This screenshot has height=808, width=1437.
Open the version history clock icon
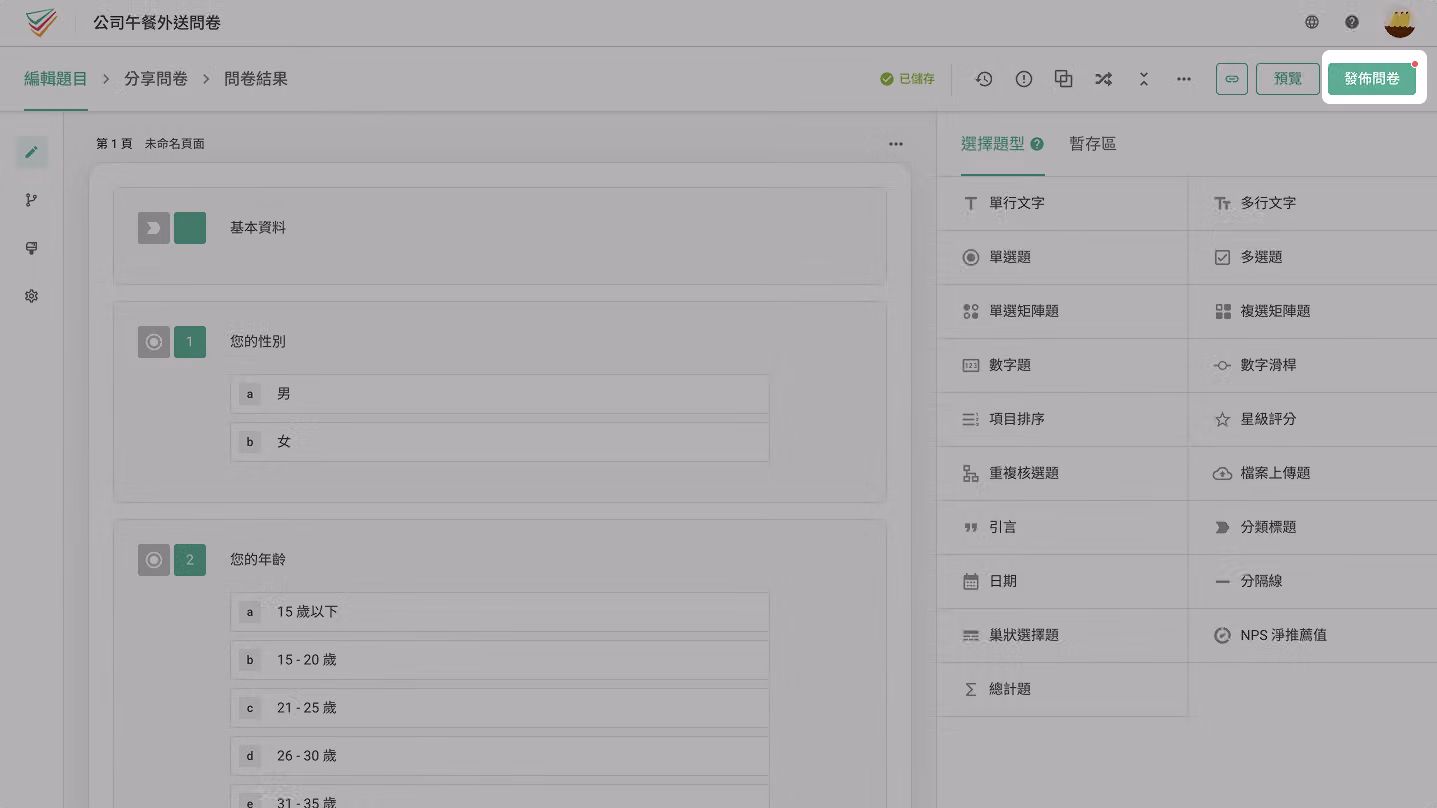point(984,79)
